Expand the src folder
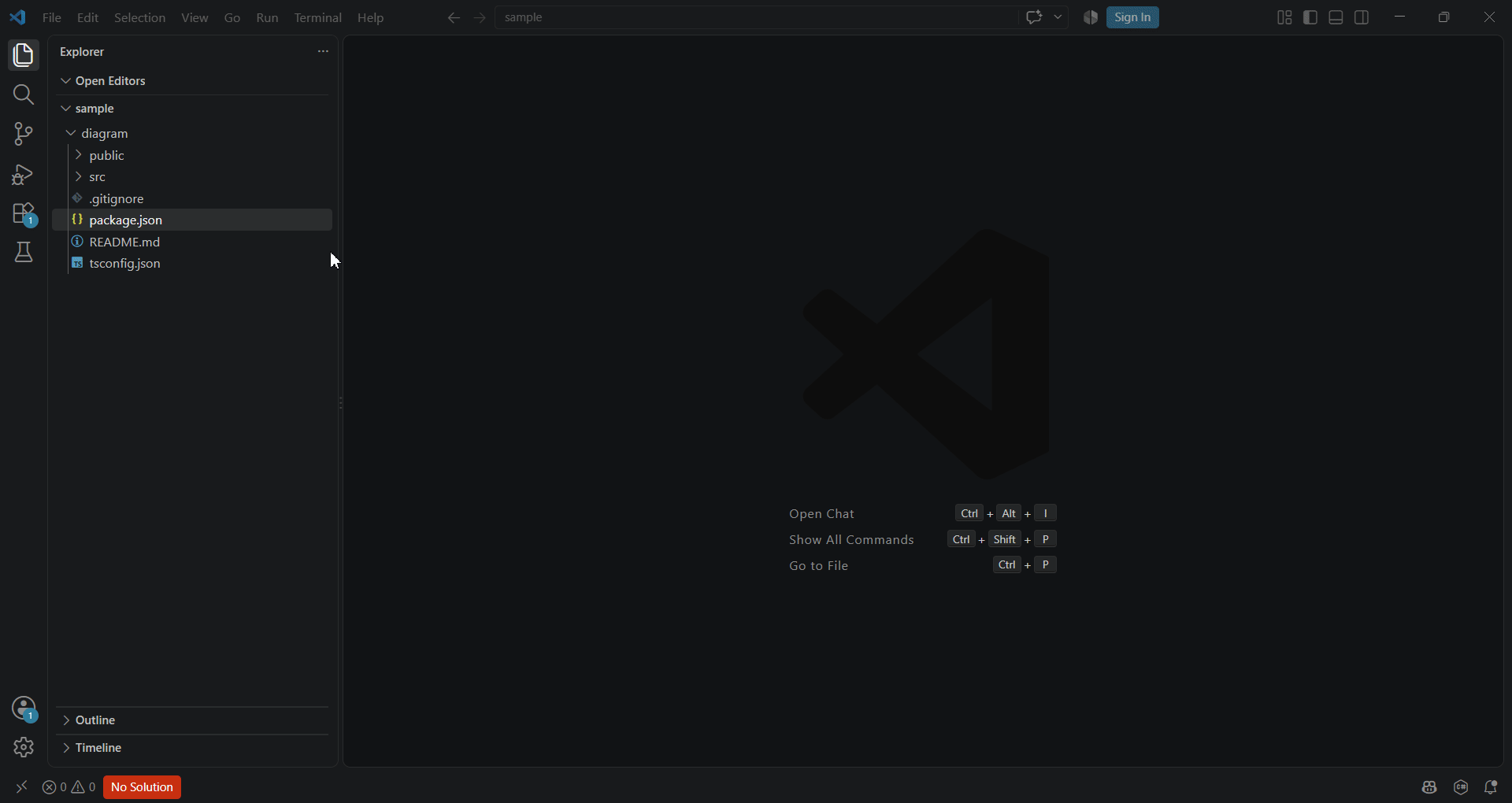 193,177
